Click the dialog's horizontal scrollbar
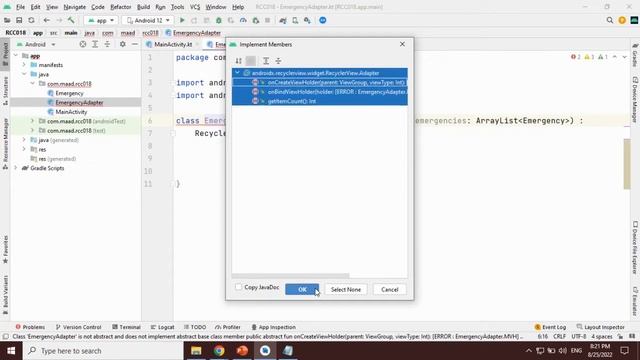 point(291,276)
